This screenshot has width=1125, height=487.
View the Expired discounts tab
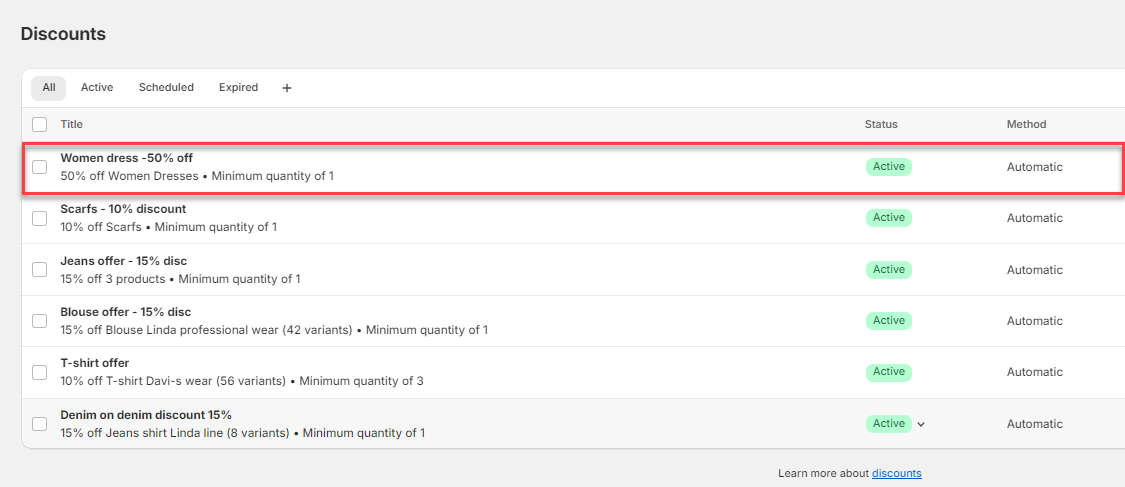click(238, 88)
